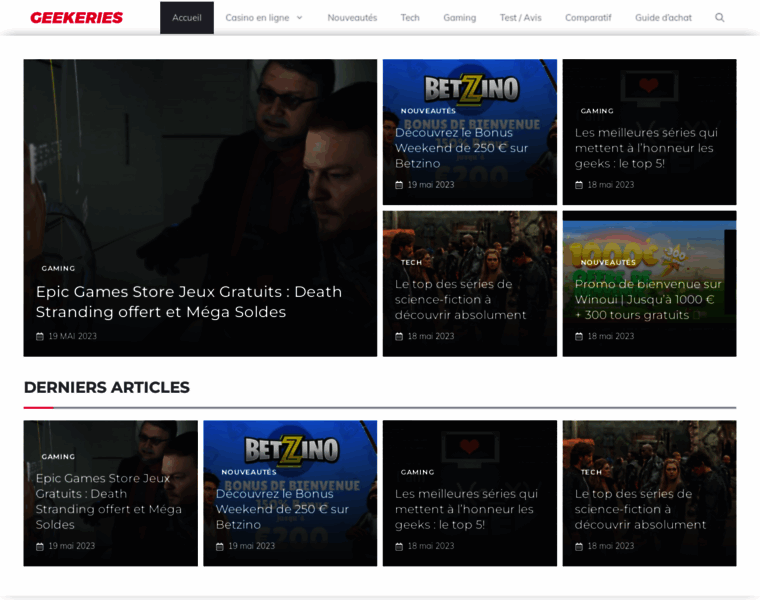The image size is (760, 600).
Task: Click NOUVEAUTÉS tag on Derniers Articles Betzino card
Action: coord(249,472)
